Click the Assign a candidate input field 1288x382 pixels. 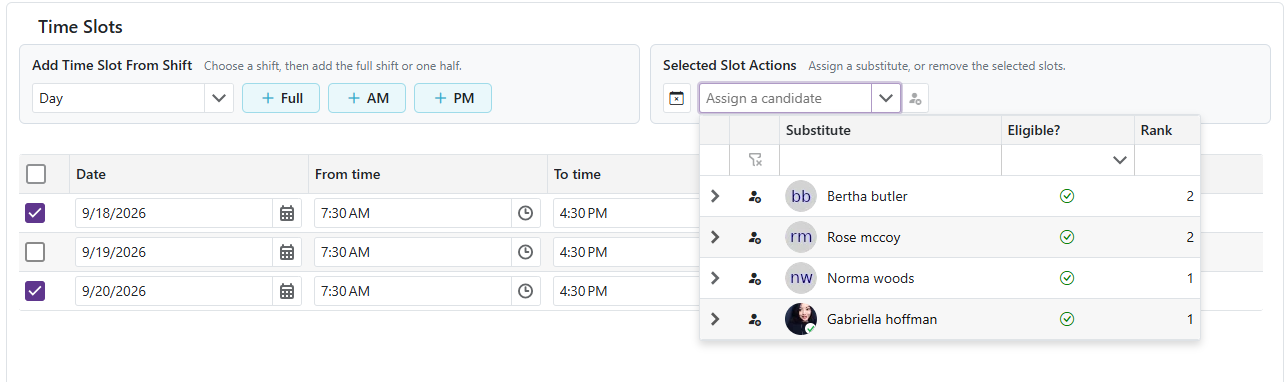(786, 98)
